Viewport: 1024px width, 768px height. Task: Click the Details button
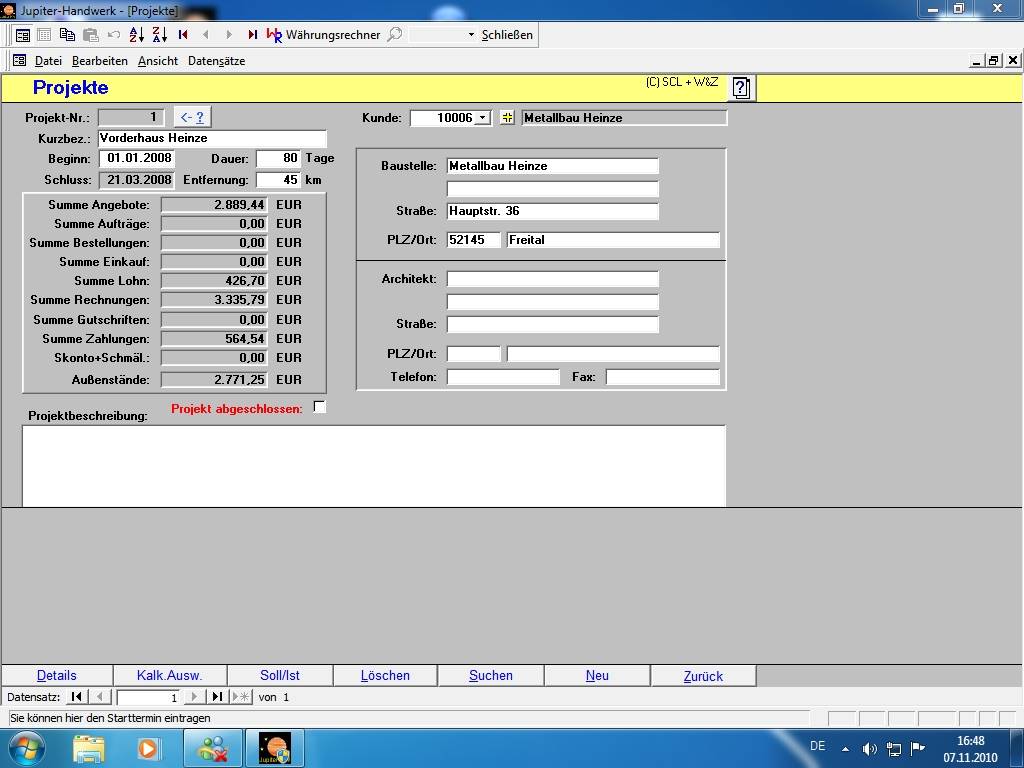click(x=57, y=675)
